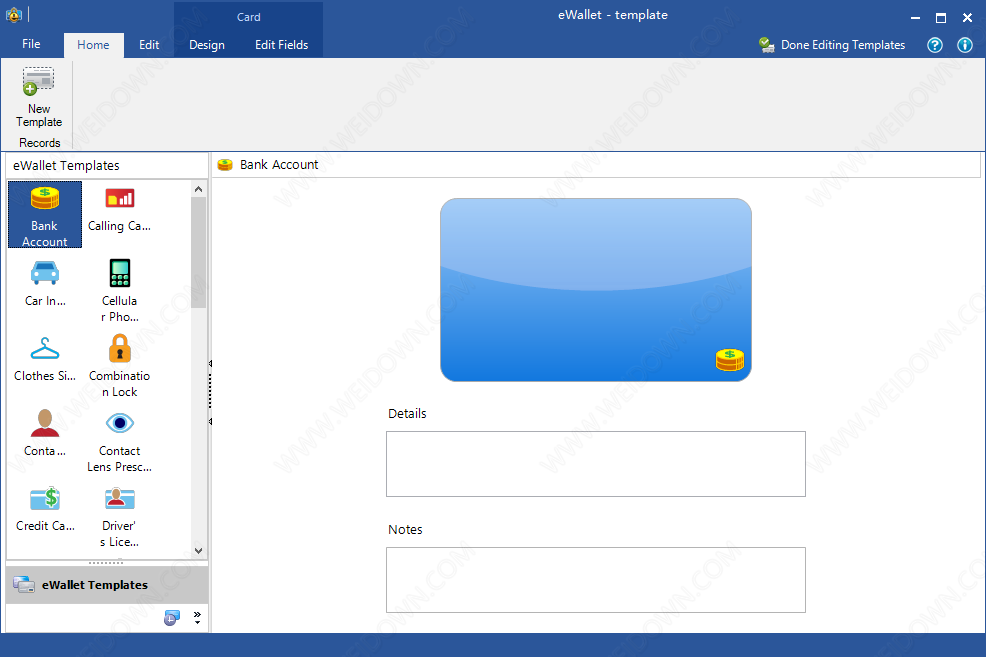The height and width of the screenshot is (657, 986).
Task: Click the eWallet Templates pane cards icon
Action: 24,584
